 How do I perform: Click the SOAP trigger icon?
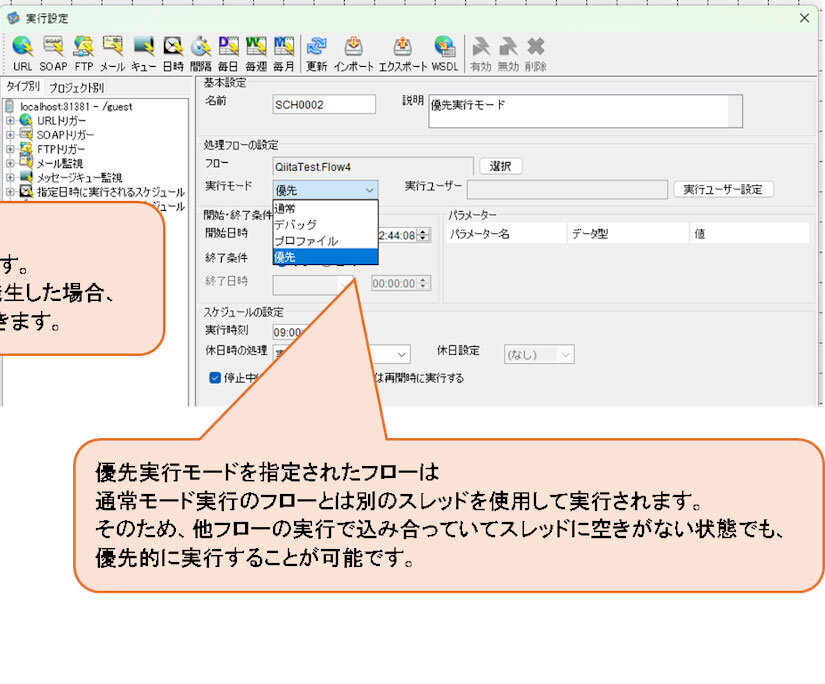[52, 45]
